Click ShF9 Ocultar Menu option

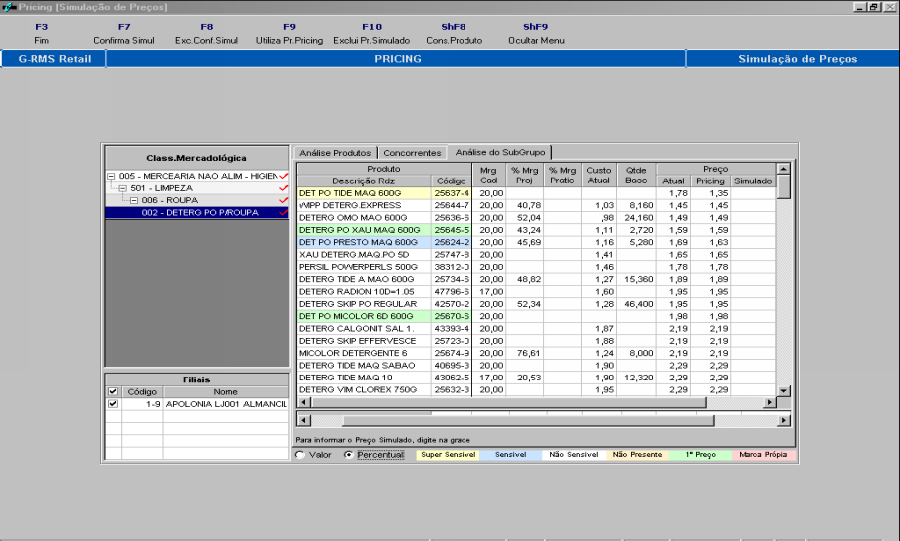click(535, 34)
